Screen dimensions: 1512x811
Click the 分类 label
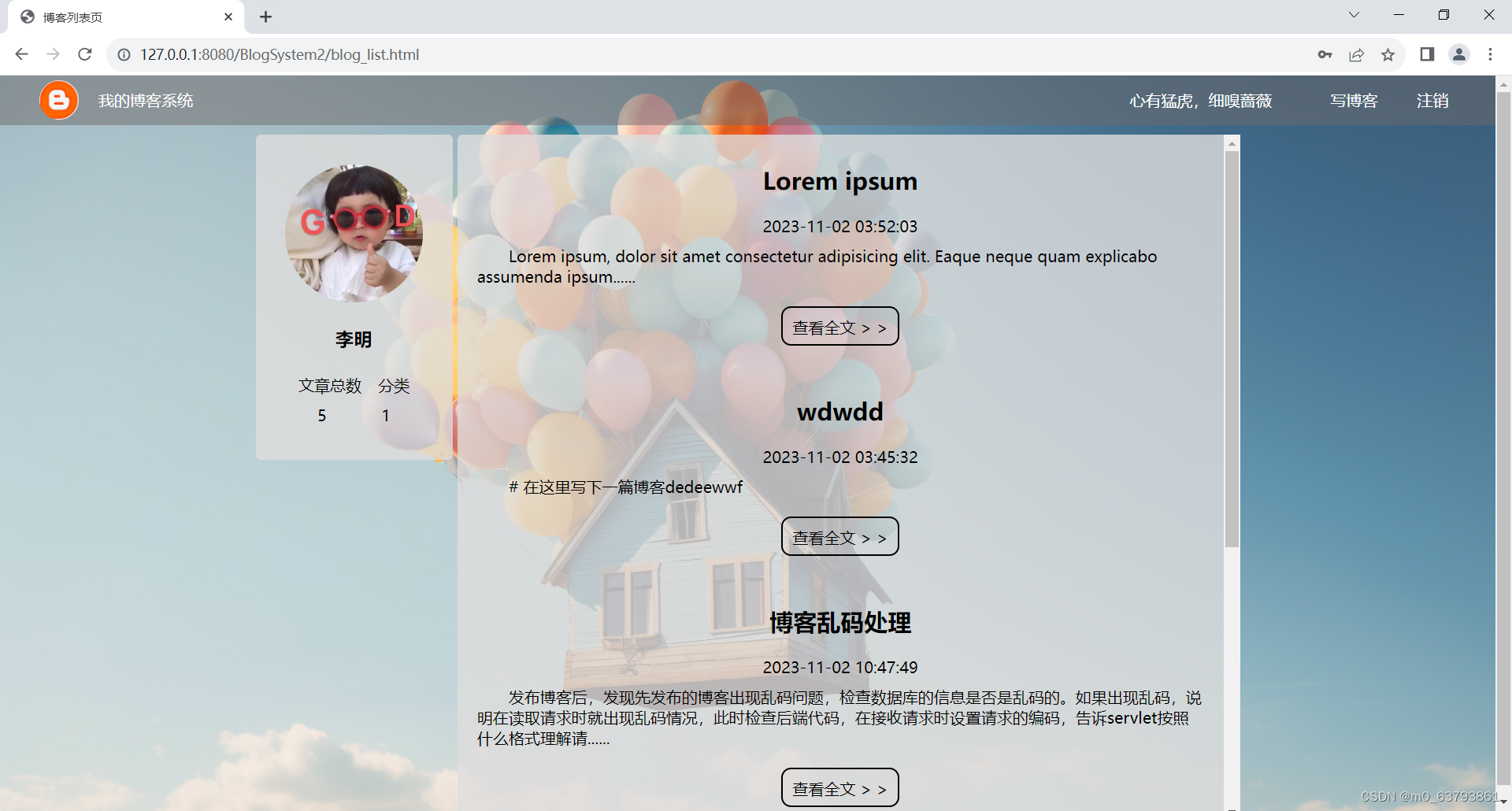click(394, 386)
